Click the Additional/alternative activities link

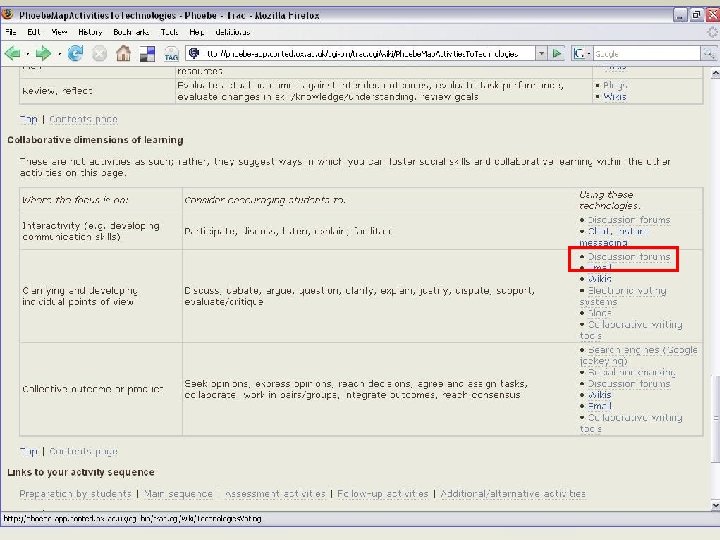[511, 493]
